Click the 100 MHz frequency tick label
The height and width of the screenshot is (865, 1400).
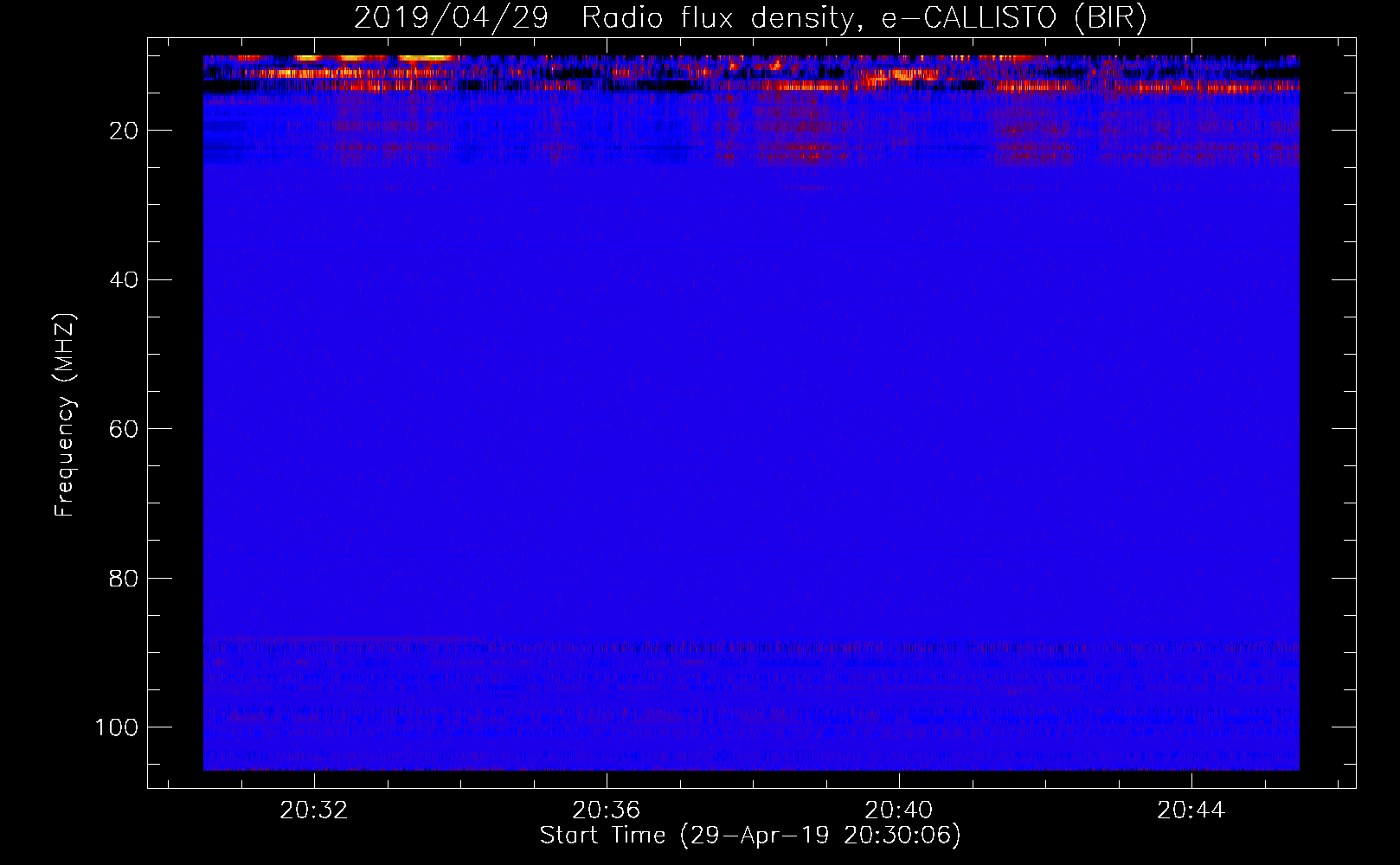[x=117, y=727]
